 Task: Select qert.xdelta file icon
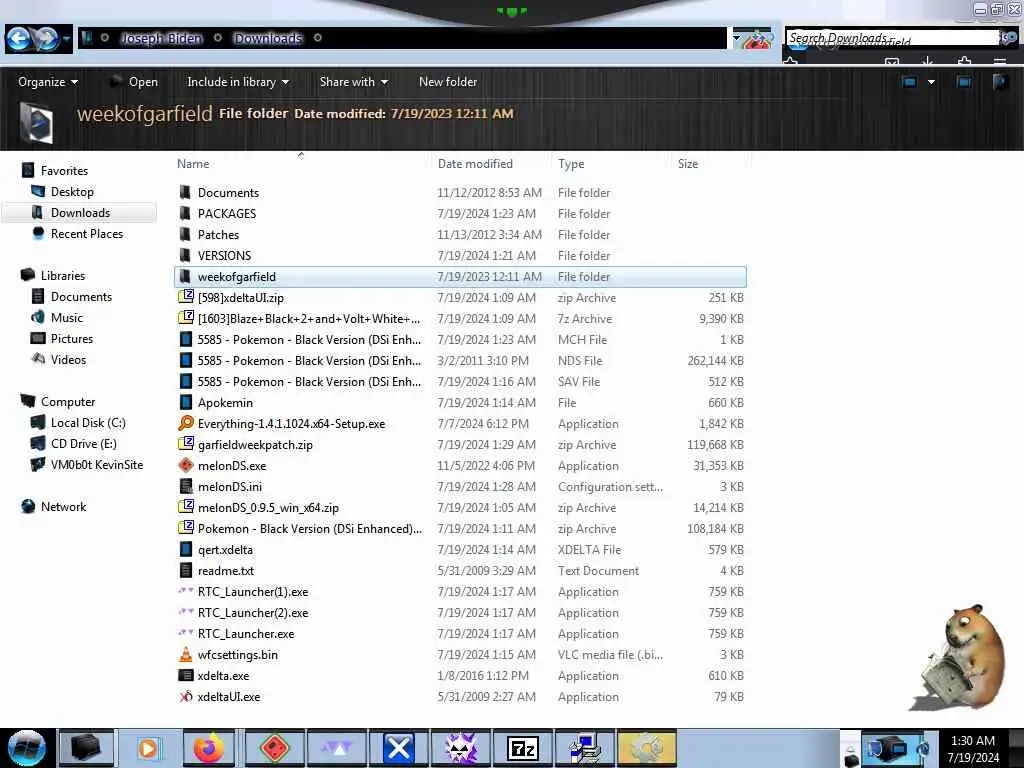click(x=186, y=549)
